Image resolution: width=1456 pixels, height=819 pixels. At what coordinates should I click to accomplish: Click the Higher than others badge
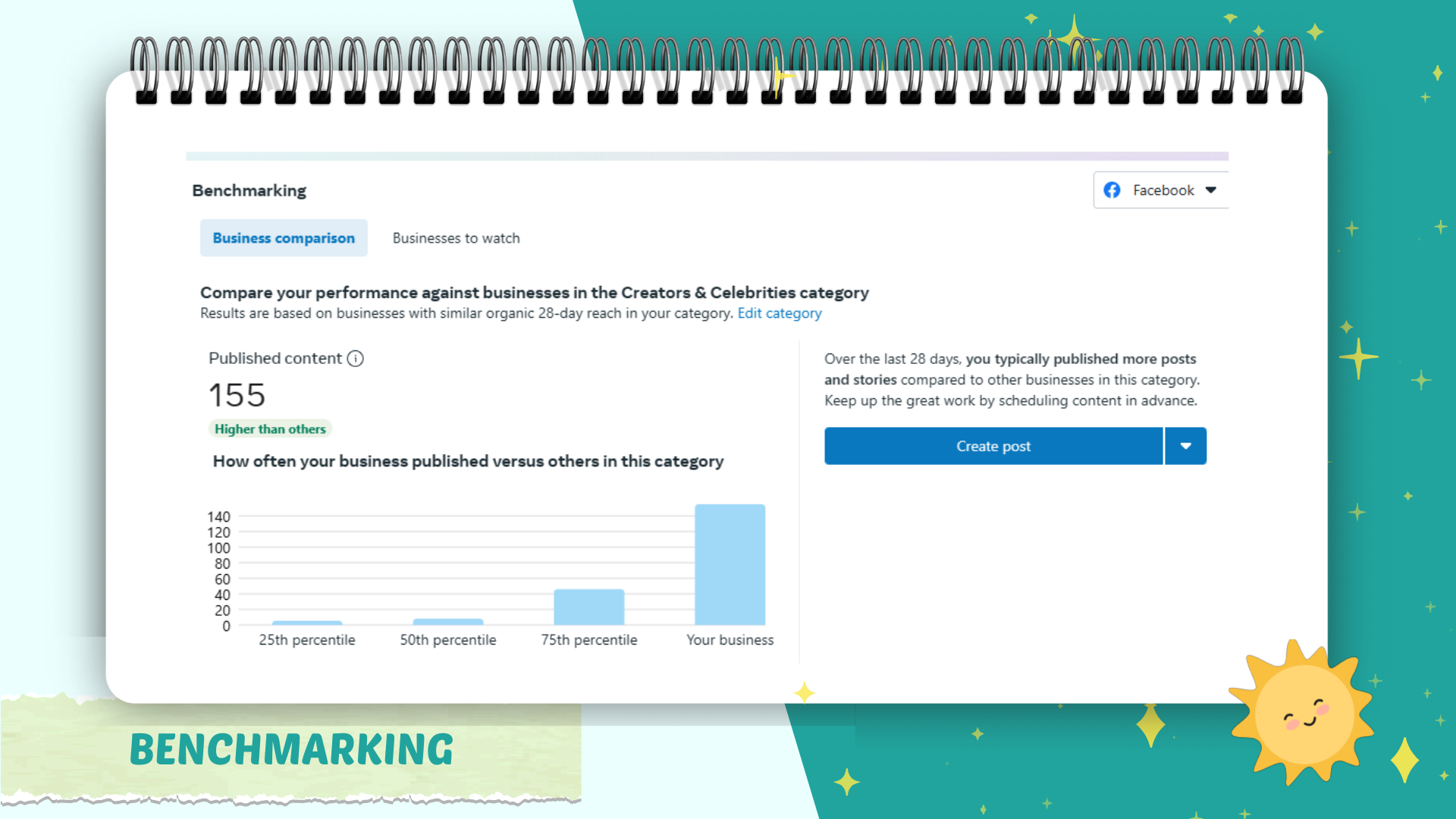pyautogui.click(x=270, y=429)
